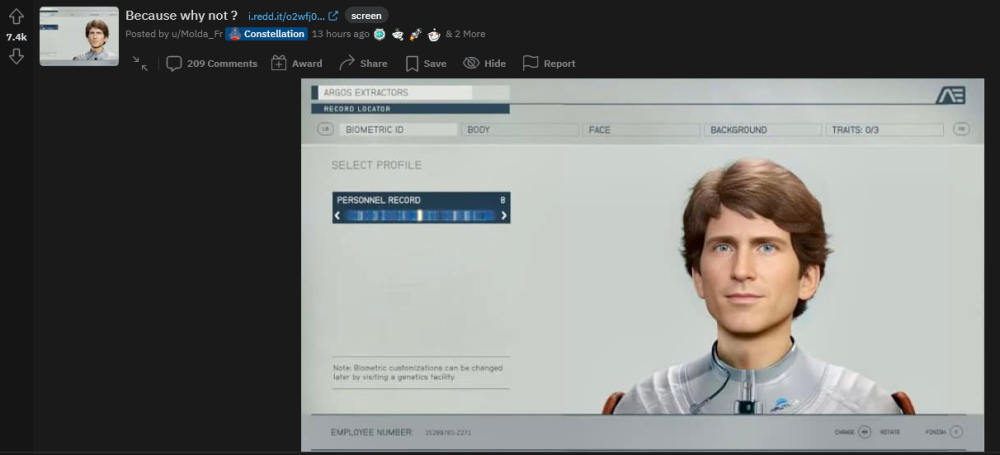Image resolution: width=1000 pixels, height=455 pixels.
Task: Select the TRAITS: 0/3 tab
Action: click(x=885, y=130)
